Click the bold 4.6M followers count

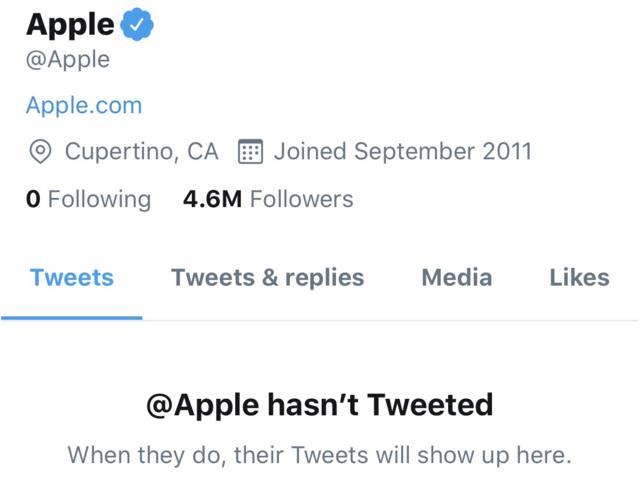(212, 199)
